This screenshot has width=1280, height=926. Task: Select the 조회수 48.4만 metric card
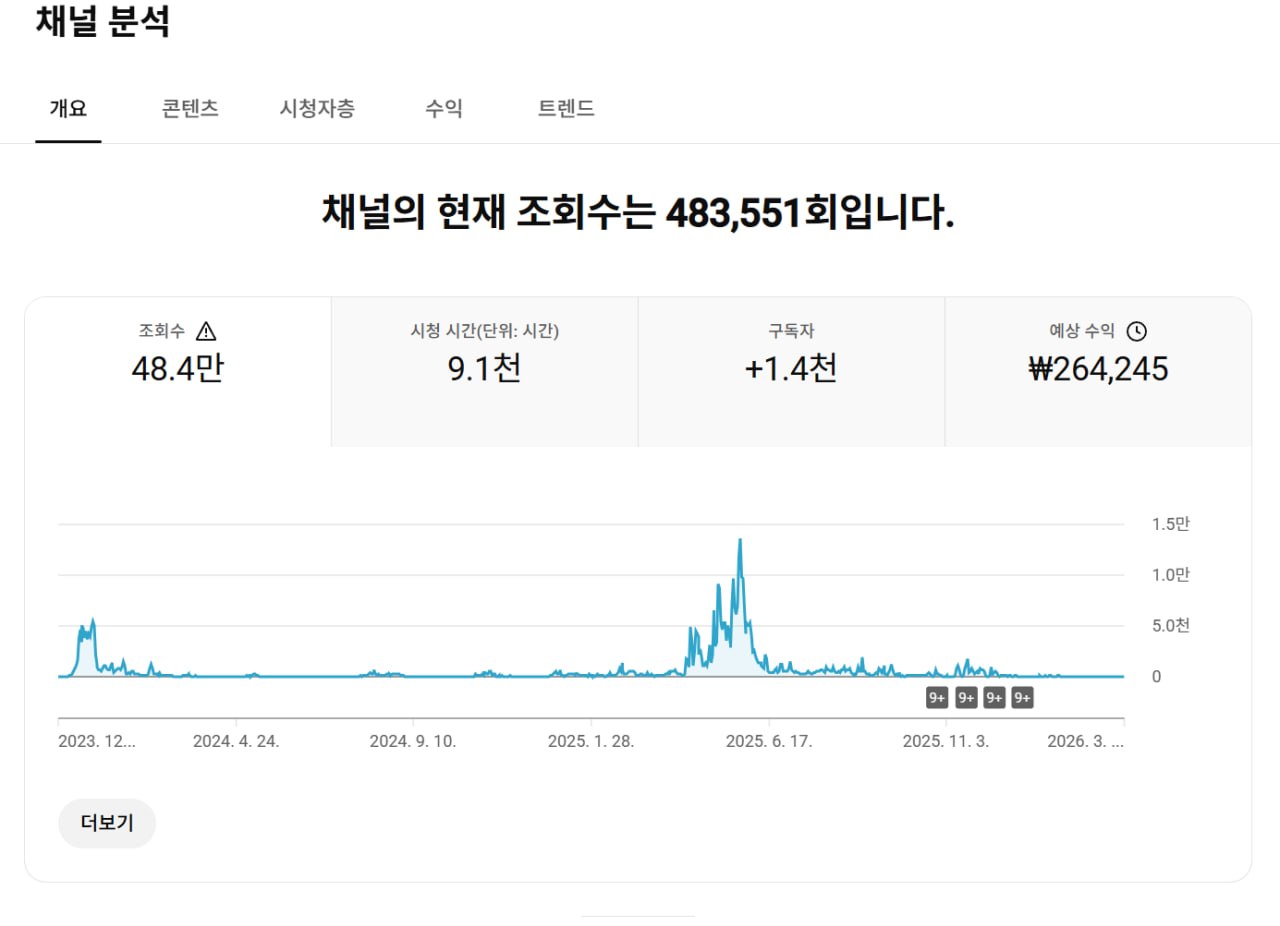tap(178, 370)
